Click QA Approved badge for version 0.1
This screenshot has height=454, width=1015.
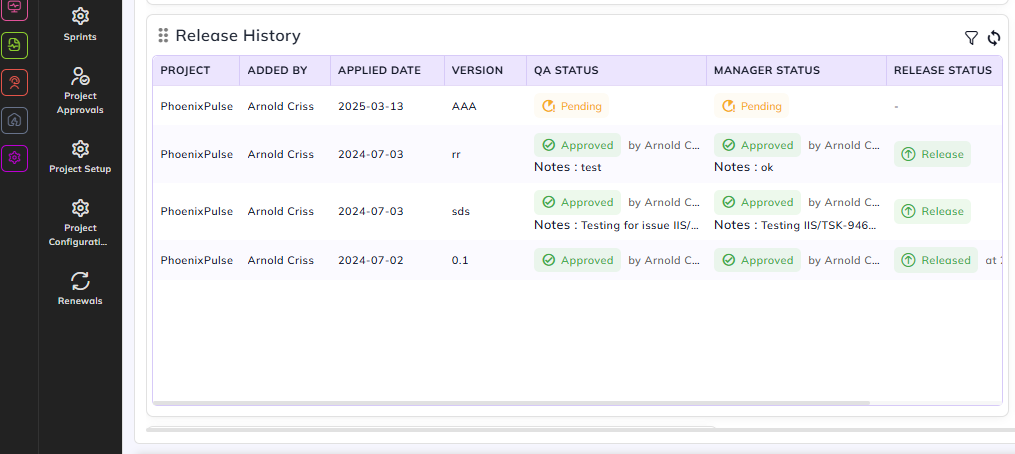[x=577, y=260]
